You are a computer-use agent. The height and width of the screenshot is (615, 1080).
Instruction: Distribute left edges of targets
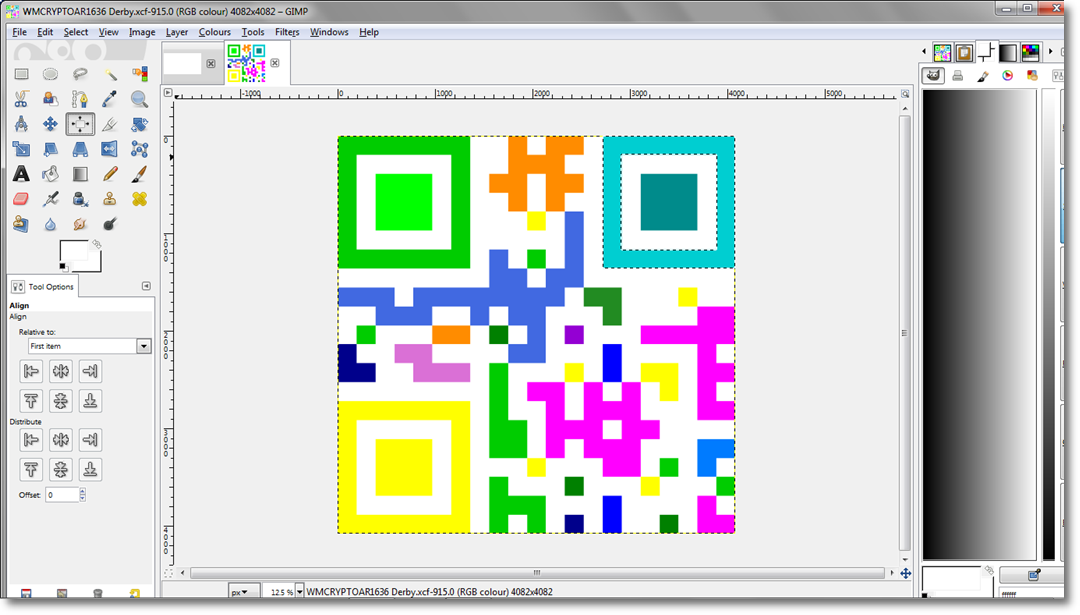(31, 439)
